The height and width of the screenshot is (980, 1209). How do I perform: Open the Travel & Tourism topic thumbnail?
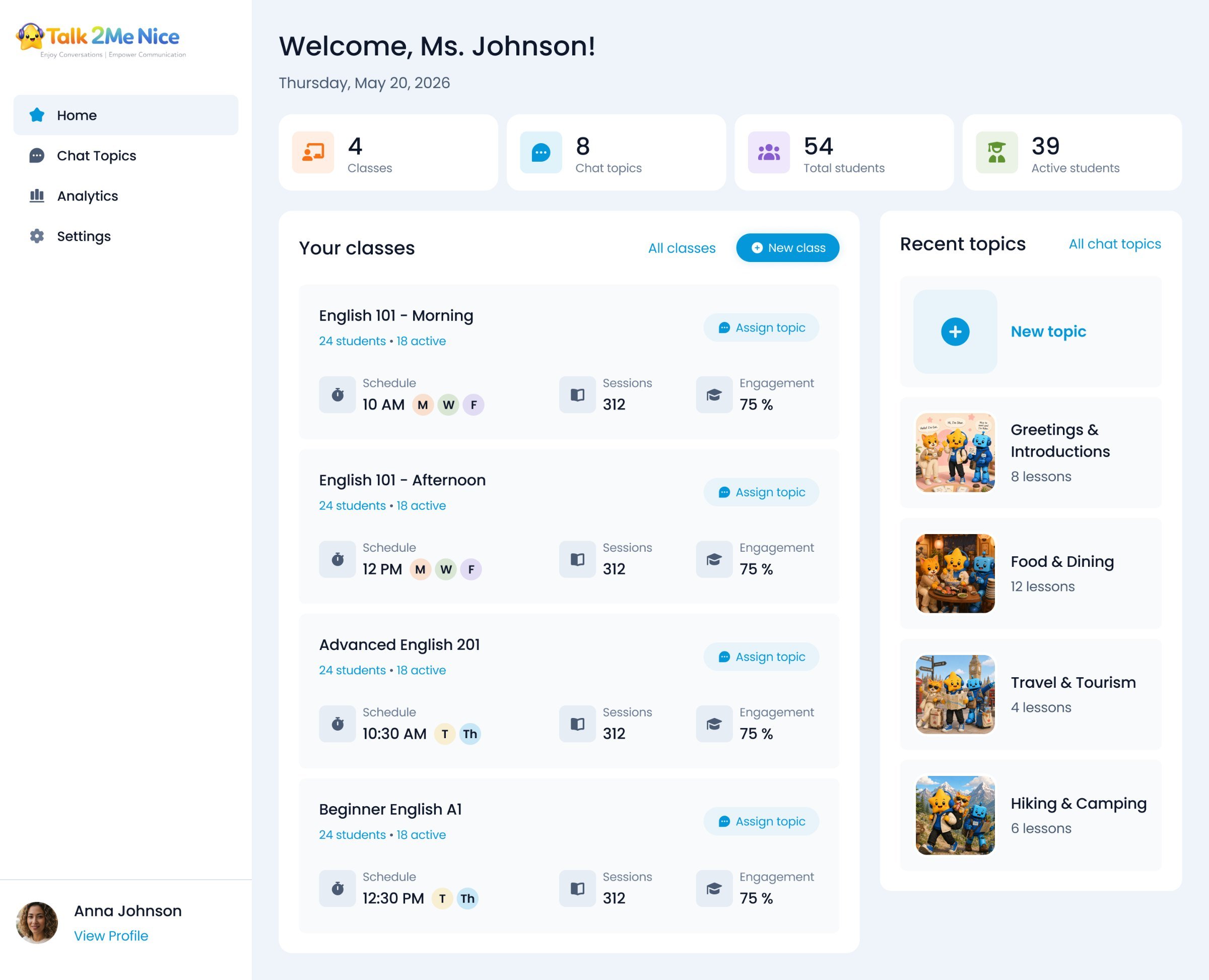(955, 694)
